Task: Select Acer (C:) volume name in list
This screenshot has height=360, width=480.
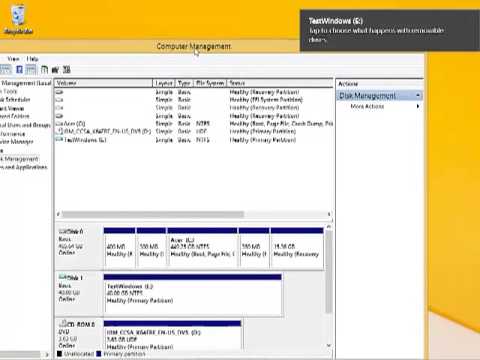Action: tap(75, 124)
